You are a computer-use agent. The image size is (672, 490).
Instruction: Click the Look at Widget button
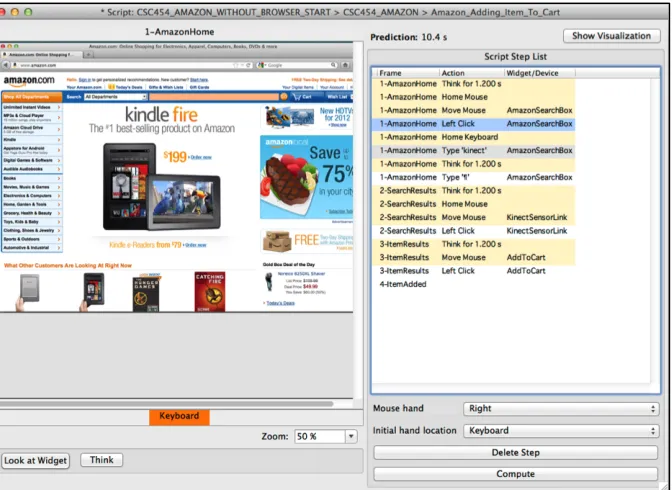click(x=36, y=460)
